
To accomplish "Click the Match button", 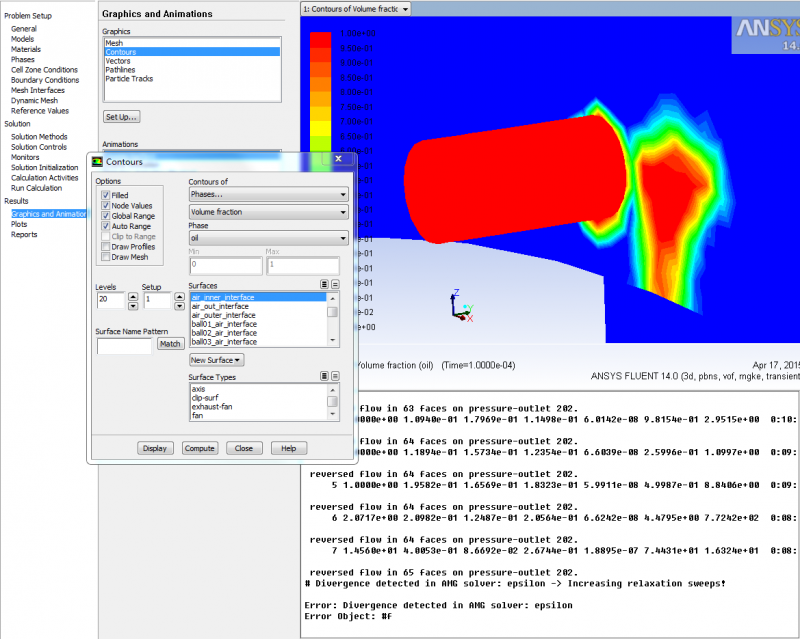I will tap(170, 343).
